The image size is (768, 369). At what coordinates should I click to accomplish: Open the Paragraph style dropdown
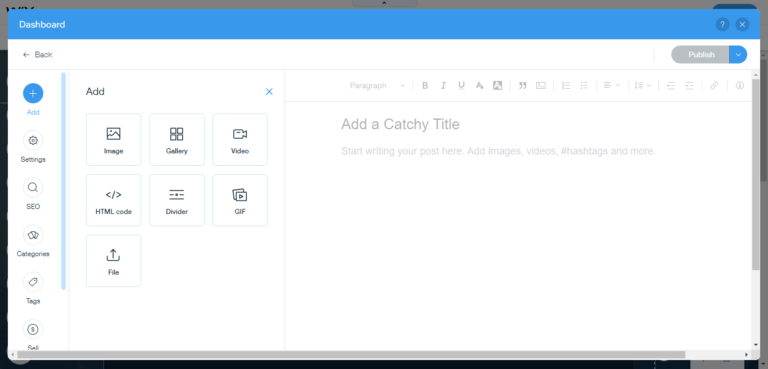pyautogui.click(x=377, y=85)
